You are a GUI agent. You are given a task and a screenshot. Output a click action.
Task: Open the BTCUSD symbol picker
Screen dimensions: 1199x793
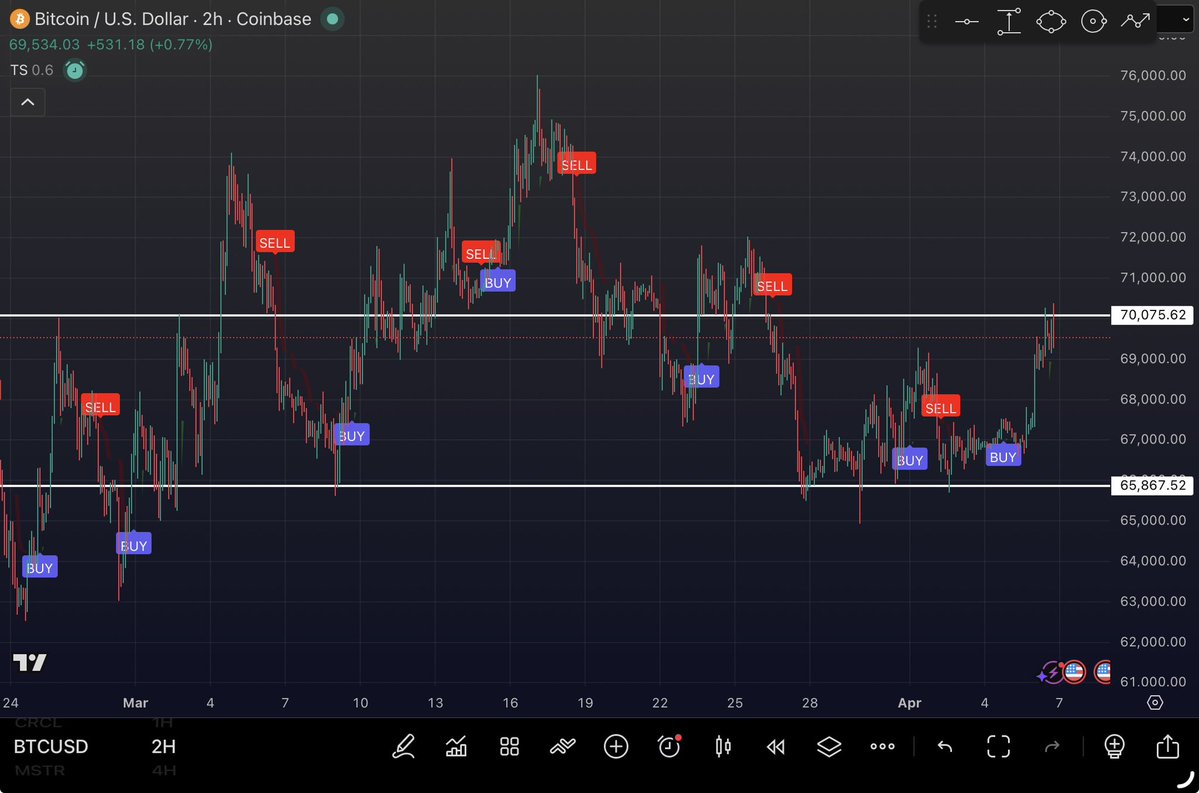(x=51, y=747)
